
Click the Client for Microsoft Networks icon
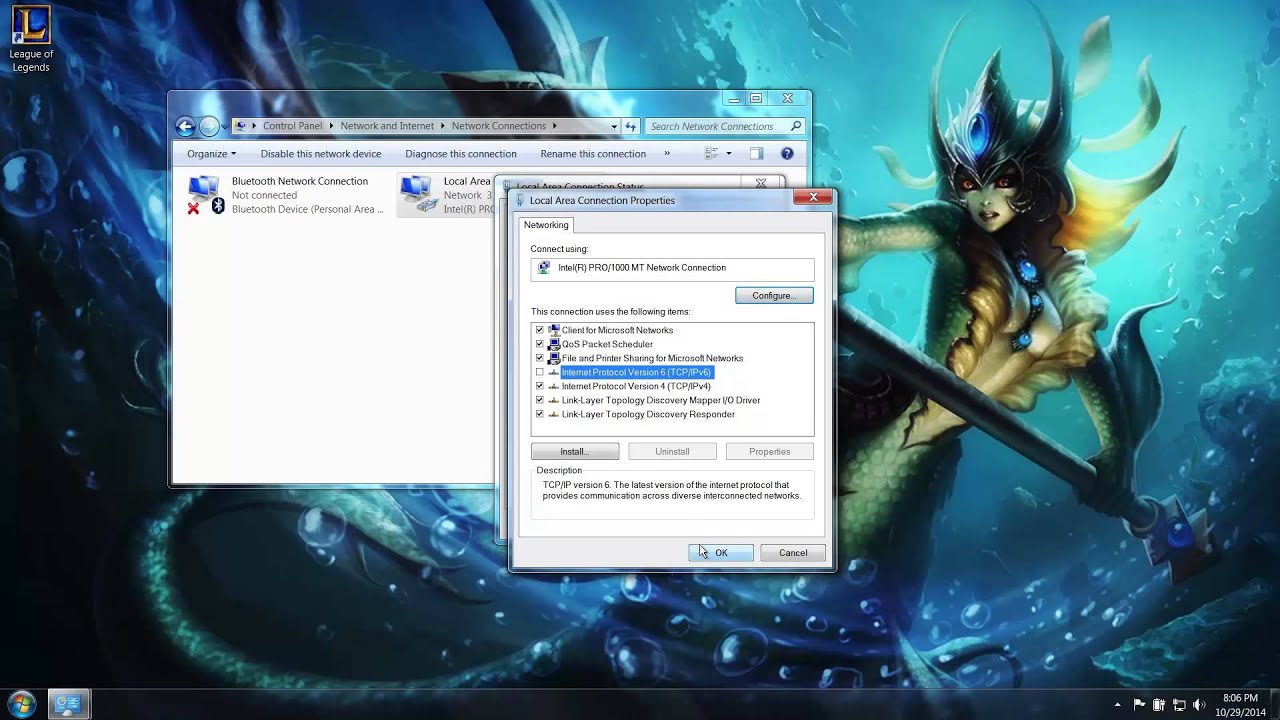coord(554,330)
